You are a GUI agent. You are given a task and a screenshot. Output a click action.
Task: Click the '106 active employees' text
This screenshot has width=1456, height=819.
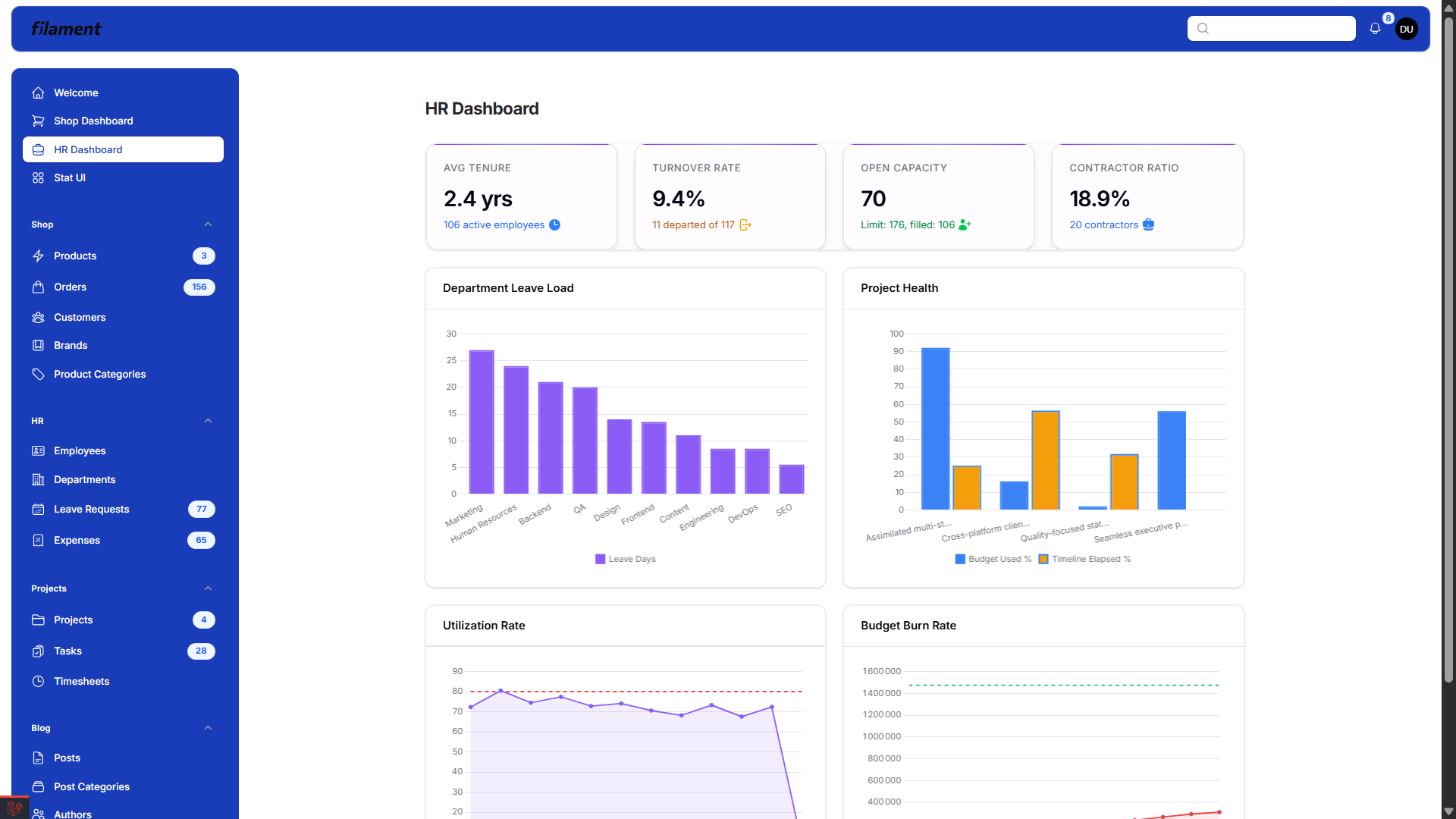click(494, 224)
